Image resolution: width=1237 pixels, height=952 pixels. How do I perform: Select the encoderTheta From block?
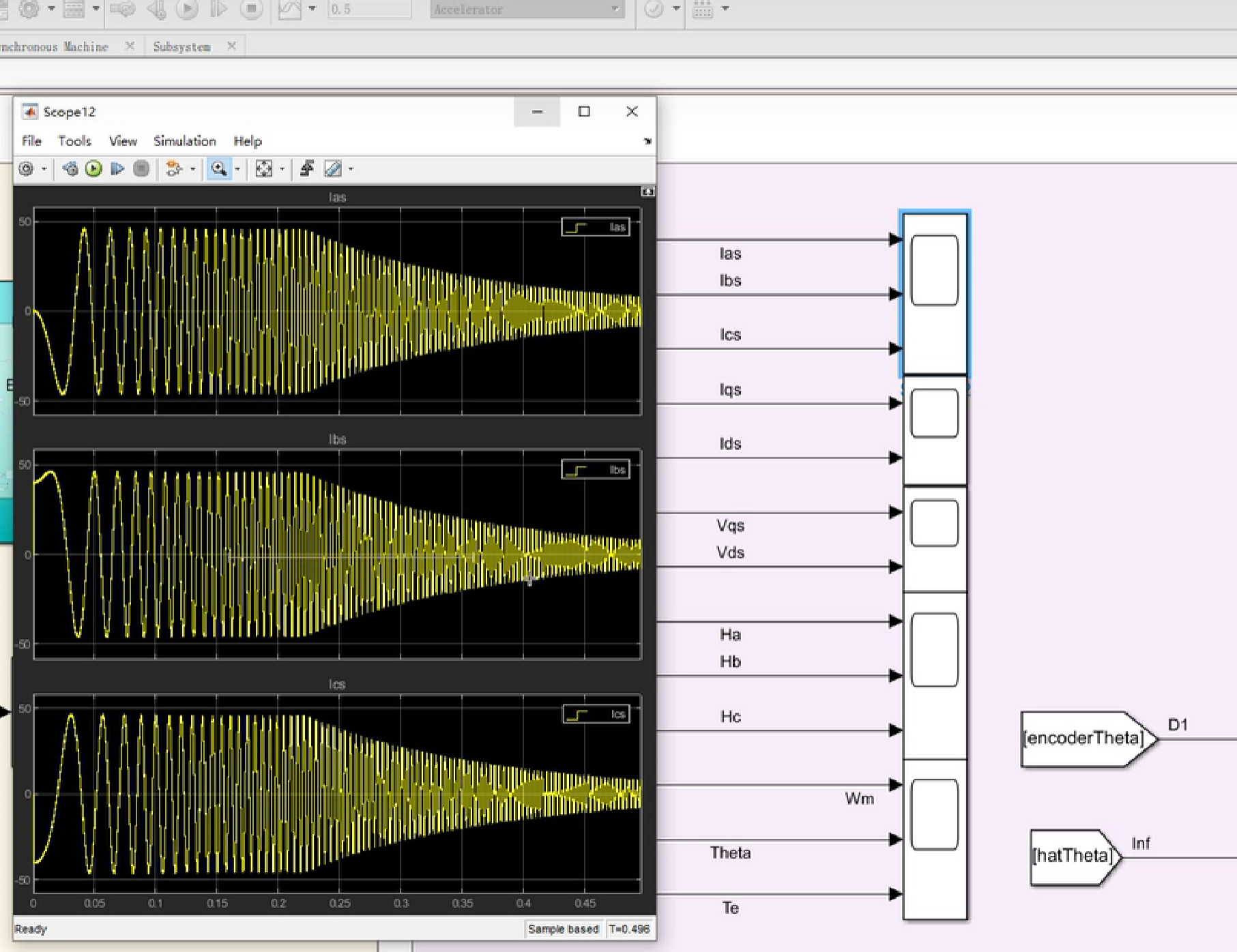pos(1090,739)
